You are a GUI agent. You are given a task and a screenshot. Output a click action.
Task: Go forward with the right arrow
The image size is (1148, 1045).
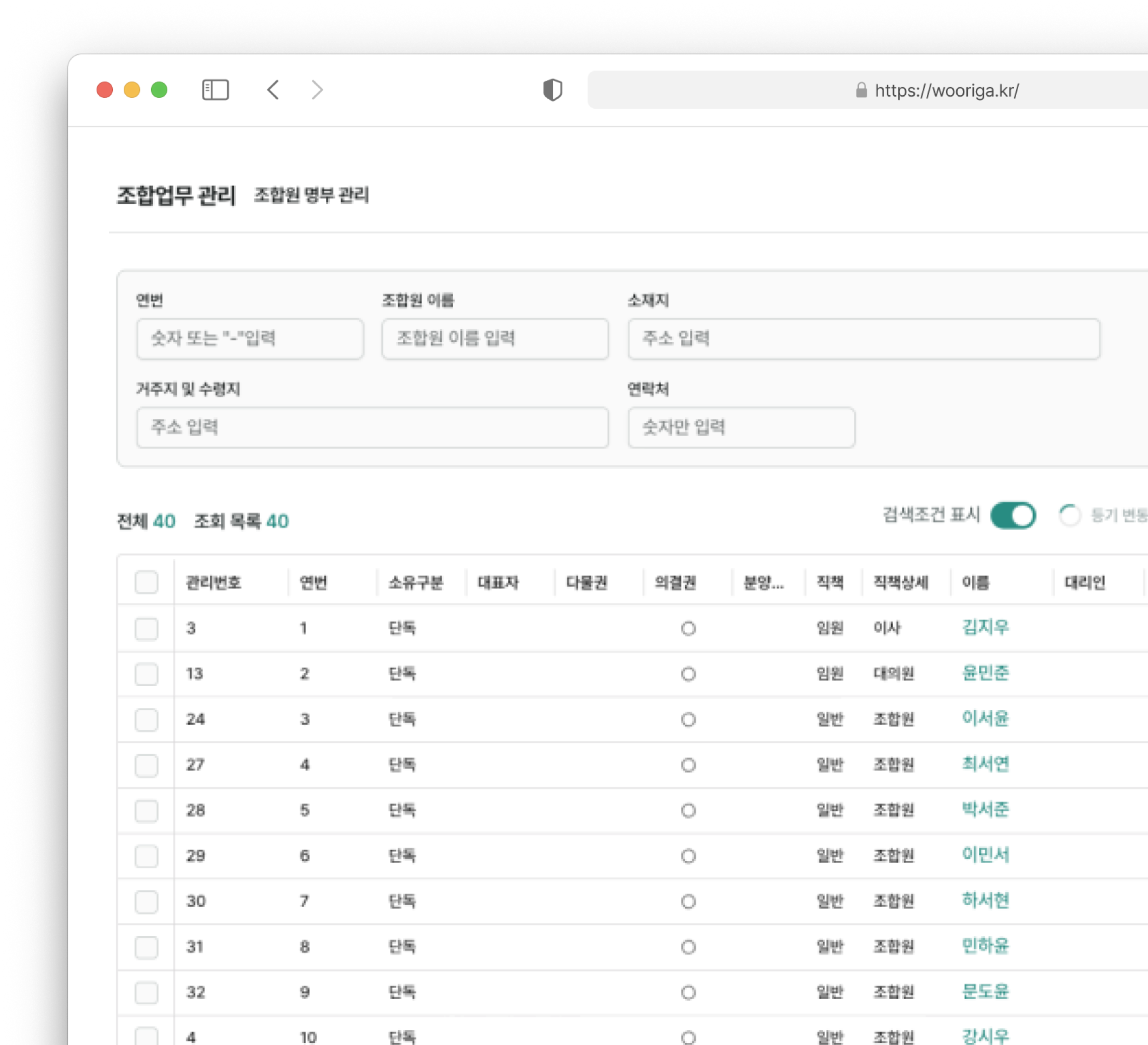[x=317, y=90]
